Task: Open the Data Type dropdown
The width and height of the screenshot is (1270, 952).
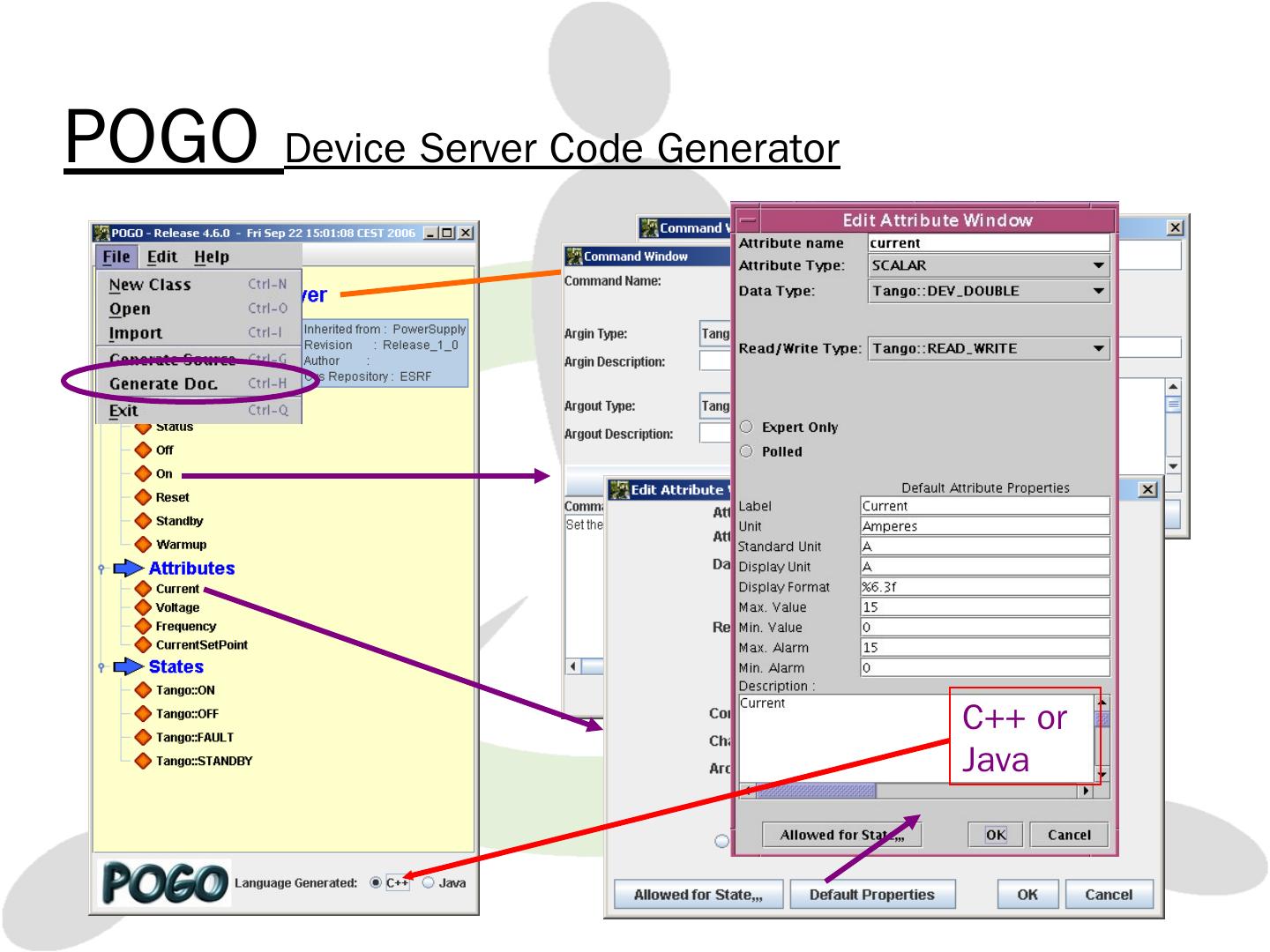Action: click(x=989, y=291)
